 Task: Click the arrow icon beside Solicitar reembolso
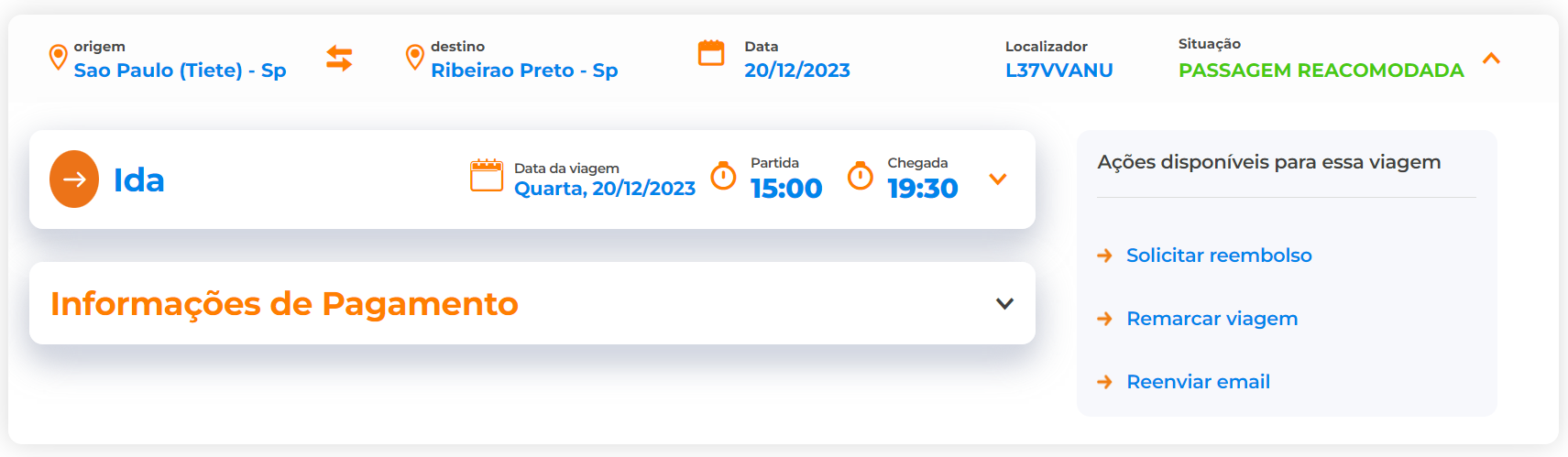point(1105,256)
